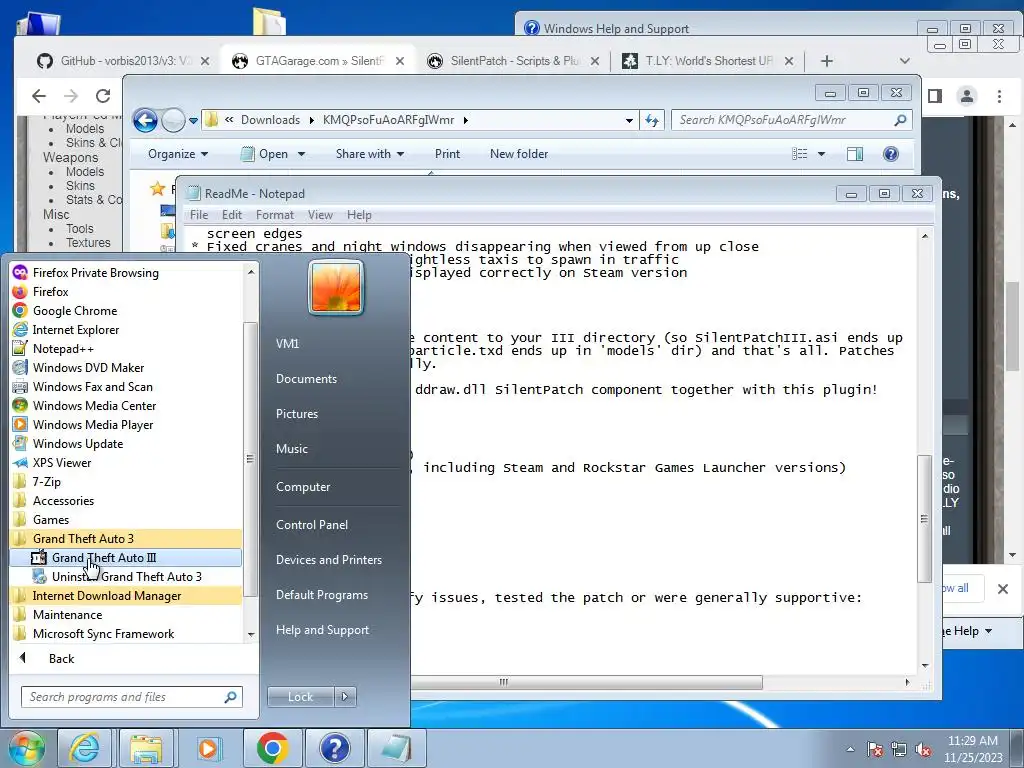Select Uninstall Grand Theft Auto 3
The width and height of the screenshot is (1024, 768).
point(127,576)
